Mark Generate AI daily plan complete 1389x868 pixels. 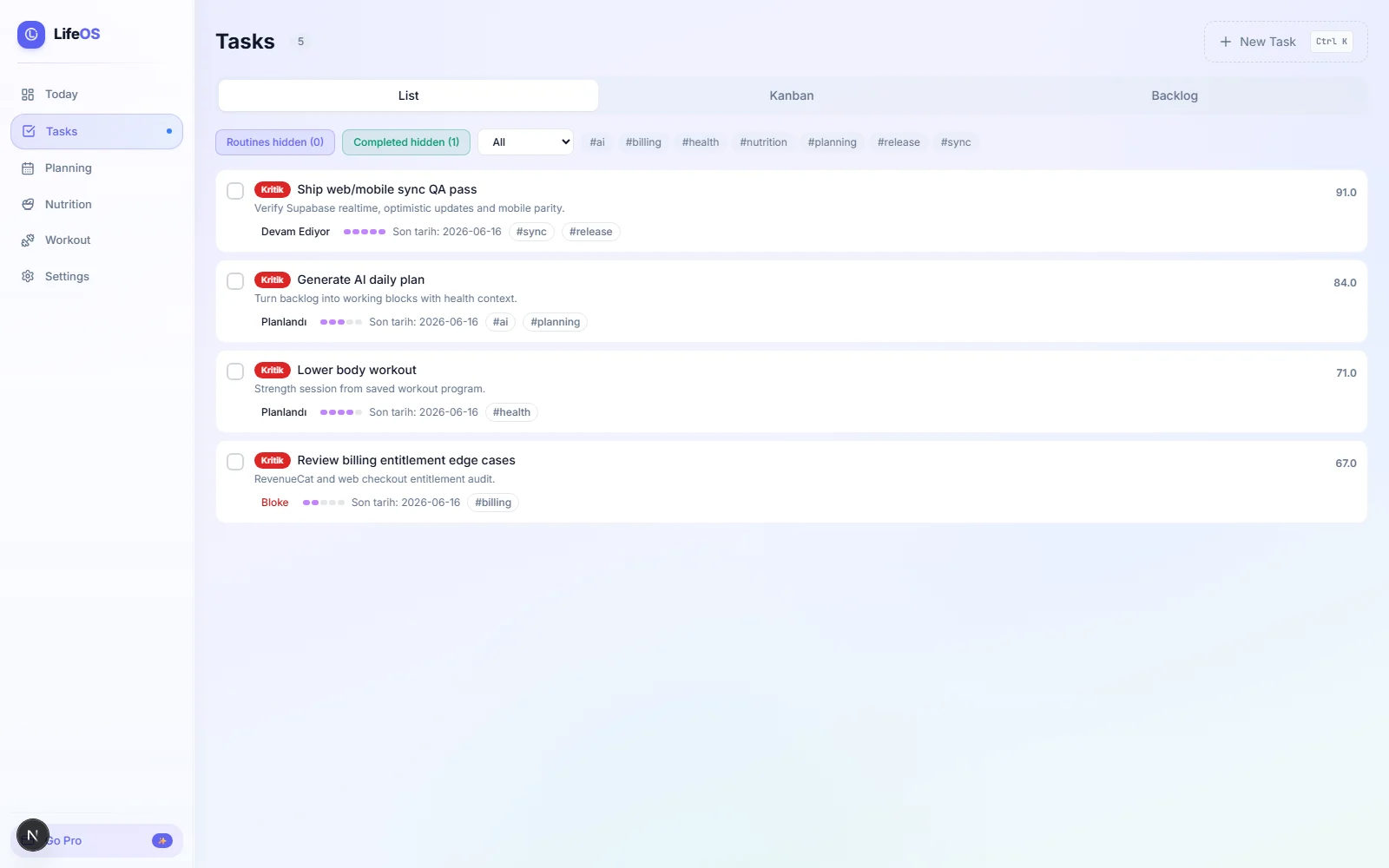(x=235, y=281)
